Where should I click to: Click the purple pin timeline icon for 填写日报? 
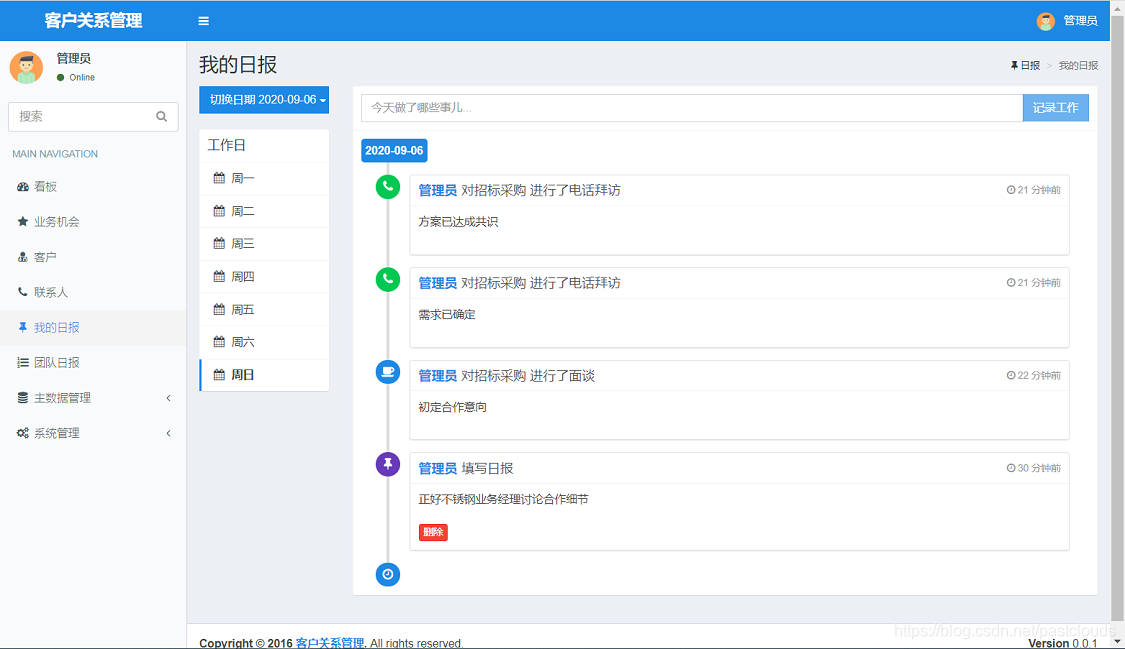point(388,464)
